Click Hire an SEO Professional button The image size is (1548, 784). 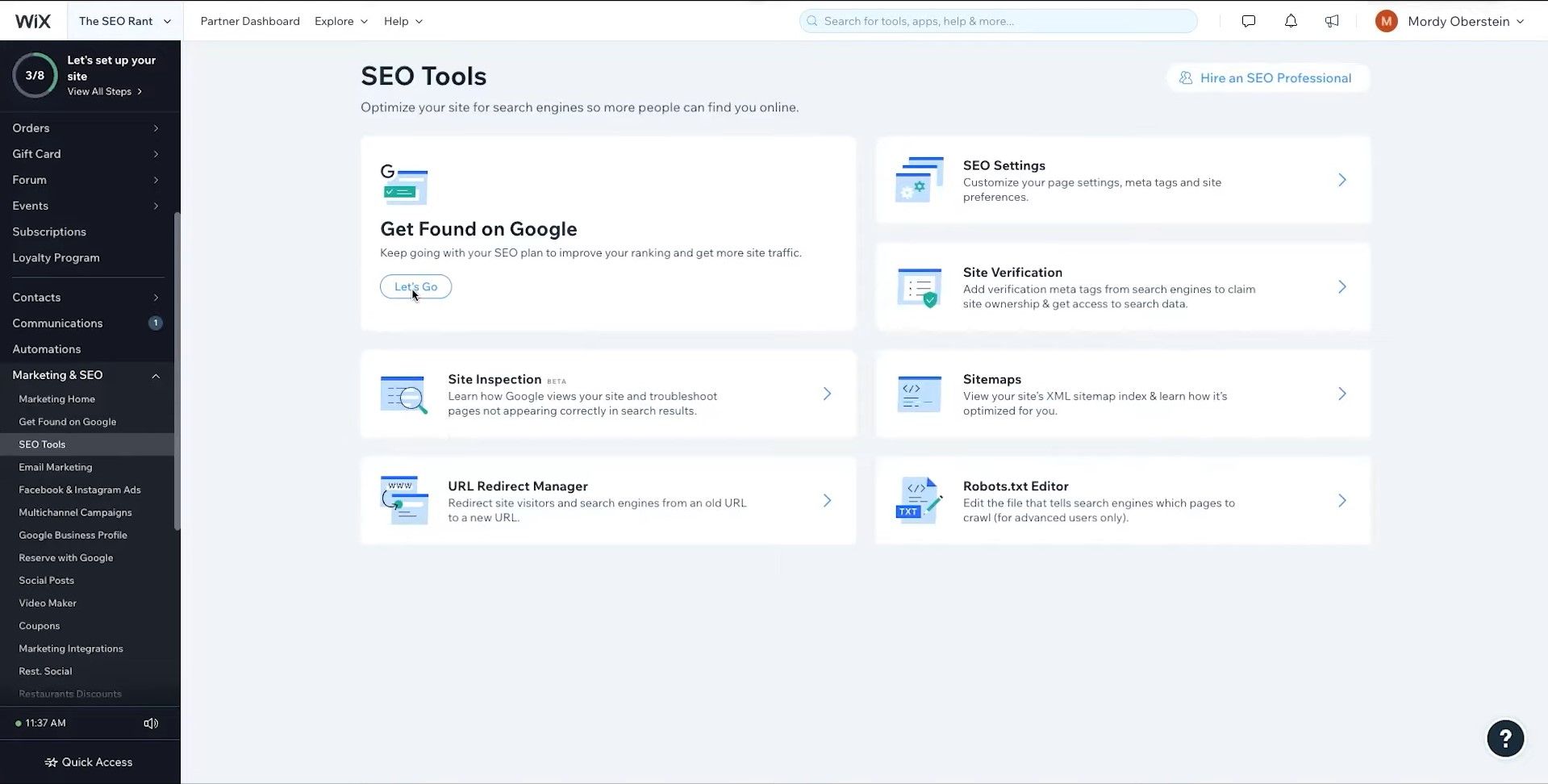click(1268, 78)
